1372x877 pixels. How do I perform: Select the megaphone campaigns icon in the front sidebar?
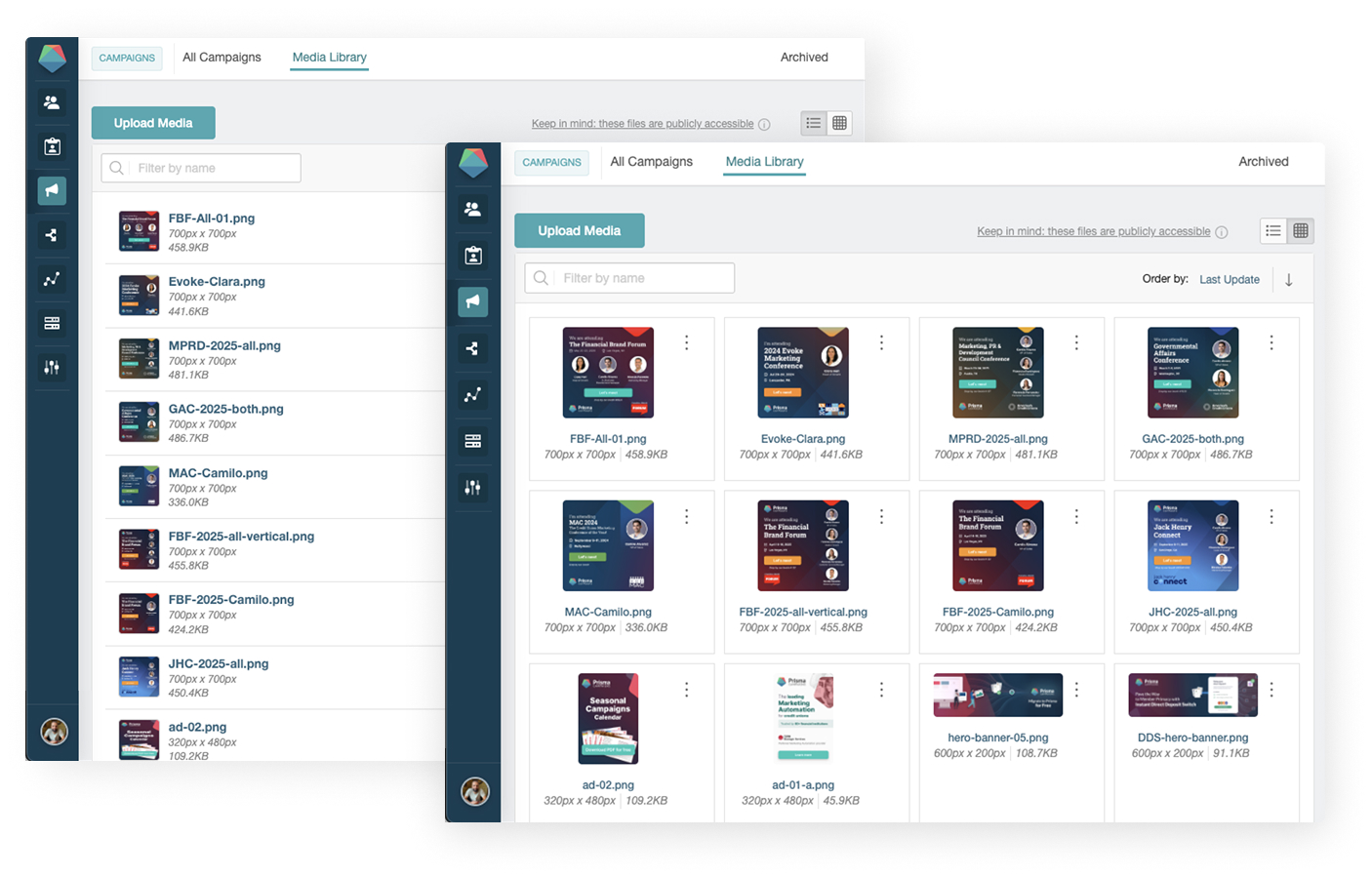click(x=472, y=301)
